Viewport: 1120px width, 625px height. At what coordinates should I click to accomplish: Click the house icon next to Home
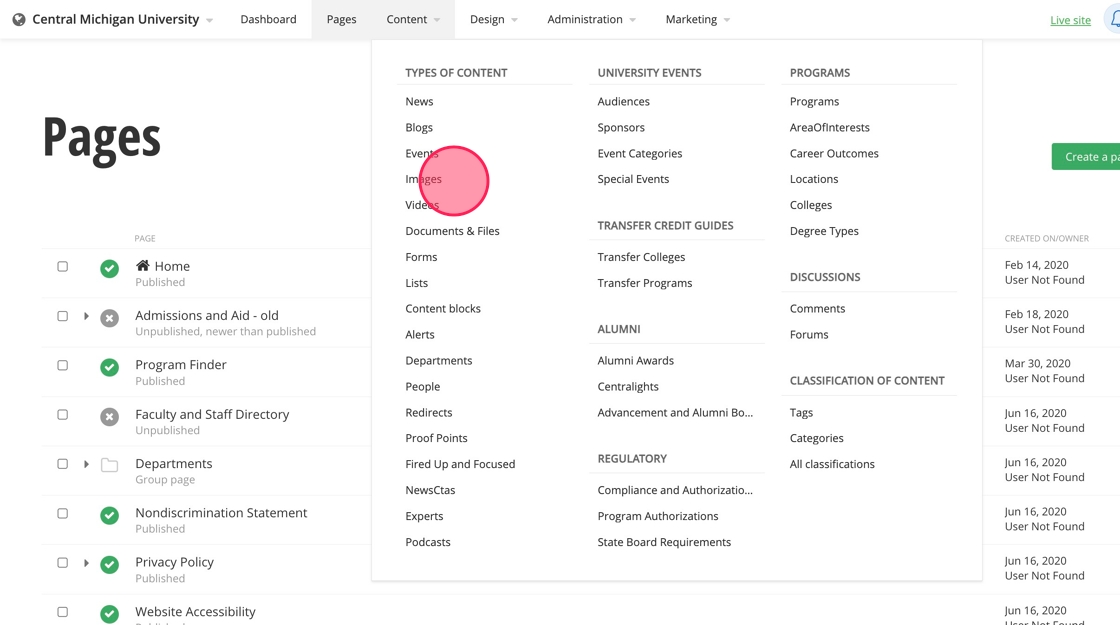tap(143, 265)
